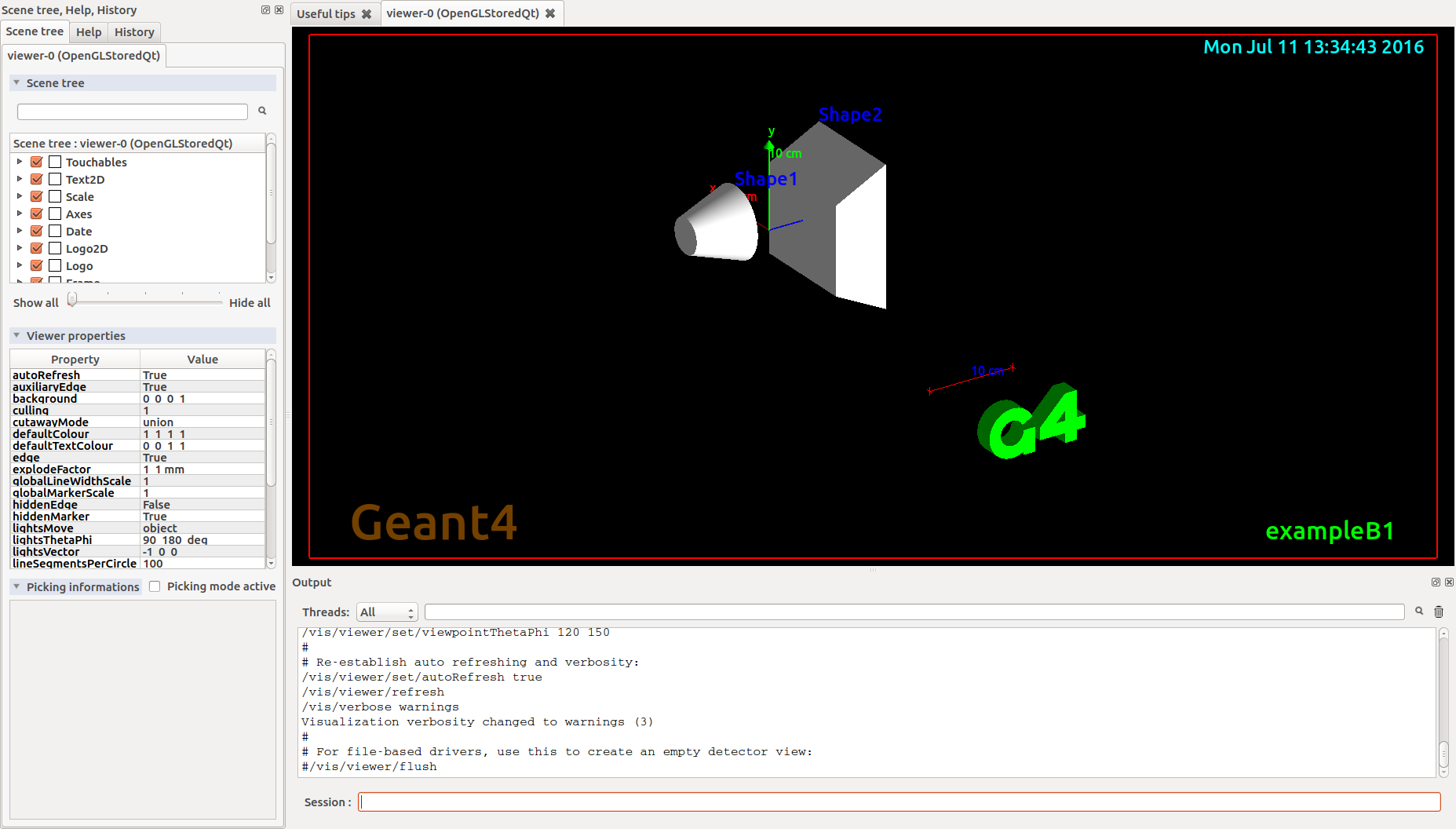Search the output log with magnifier icon
Viewport: 1456px width, 829px height.
1419,611
